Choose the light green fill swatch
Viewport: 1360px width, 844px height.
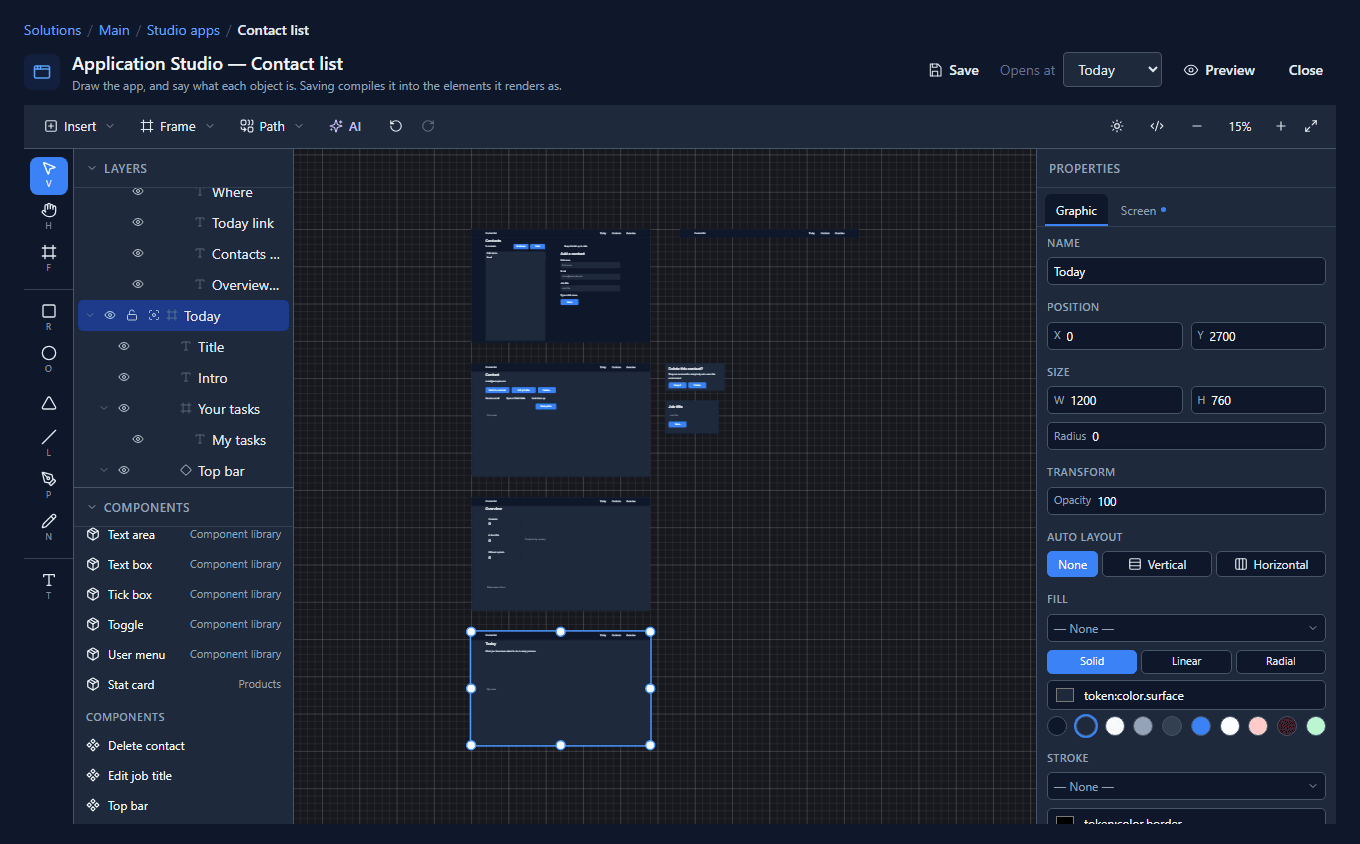pyautogui.click(x=1316, y=726)
